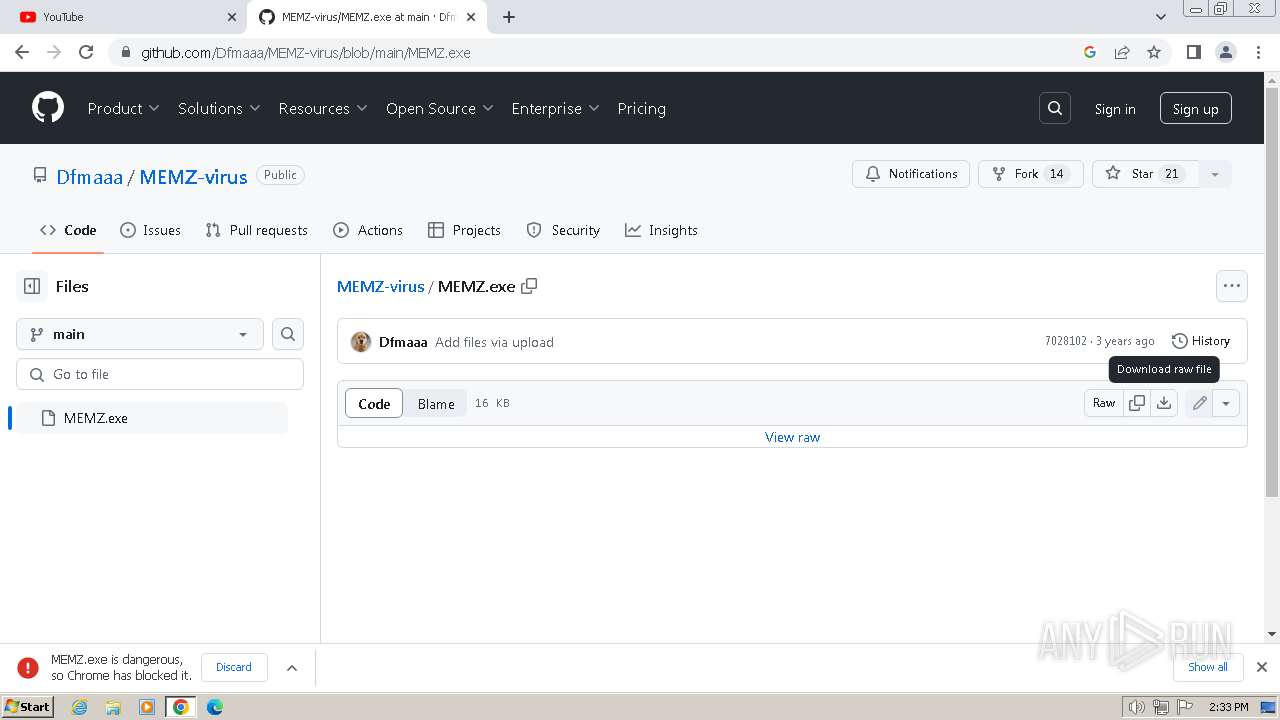Select MEMZ.exe in file tree
The image size is (1280, 720).
tap(152, 418)
